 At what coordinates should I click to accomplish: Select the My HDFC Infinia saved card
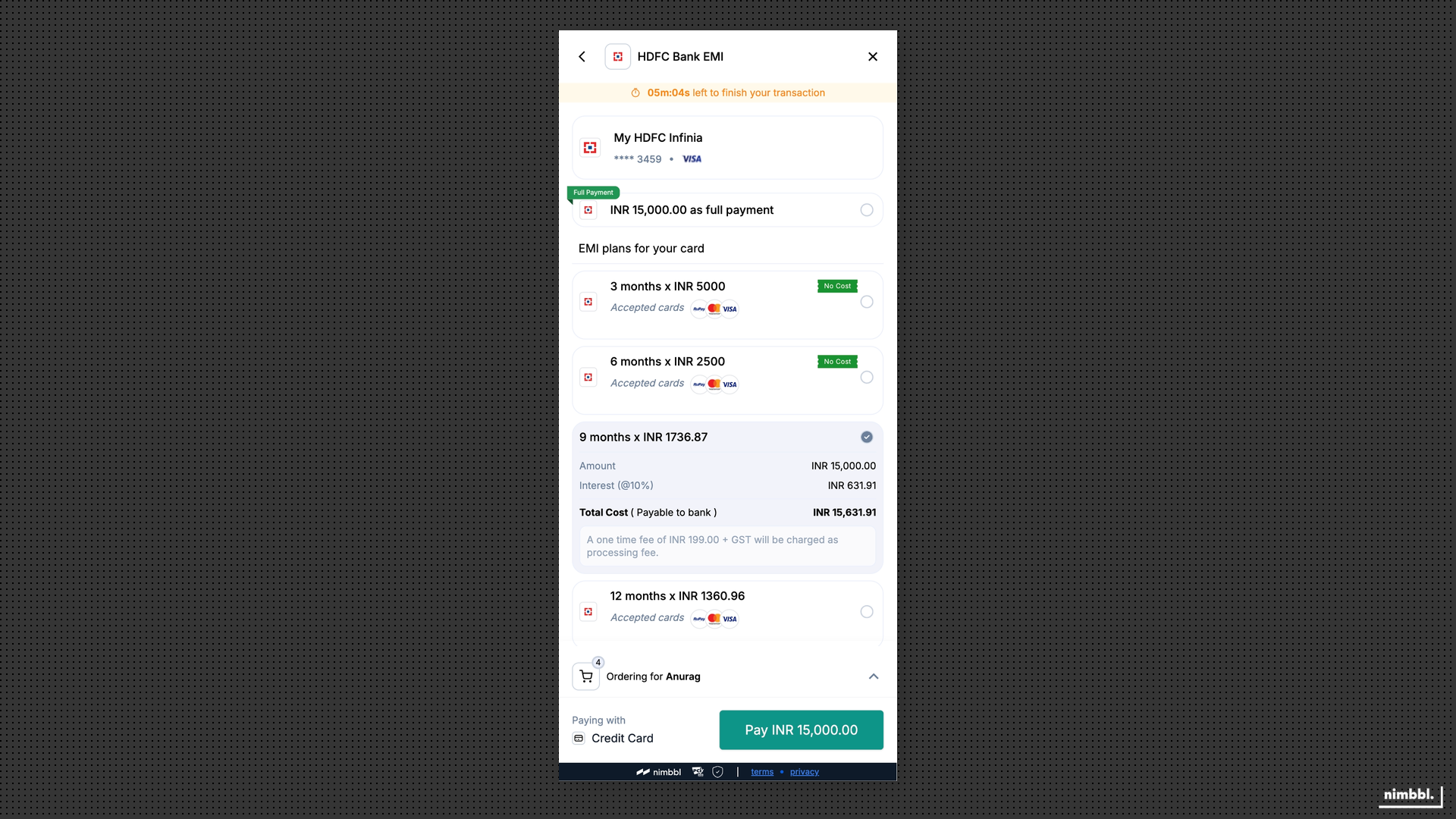pyautogui.click(x=727, y=148)
